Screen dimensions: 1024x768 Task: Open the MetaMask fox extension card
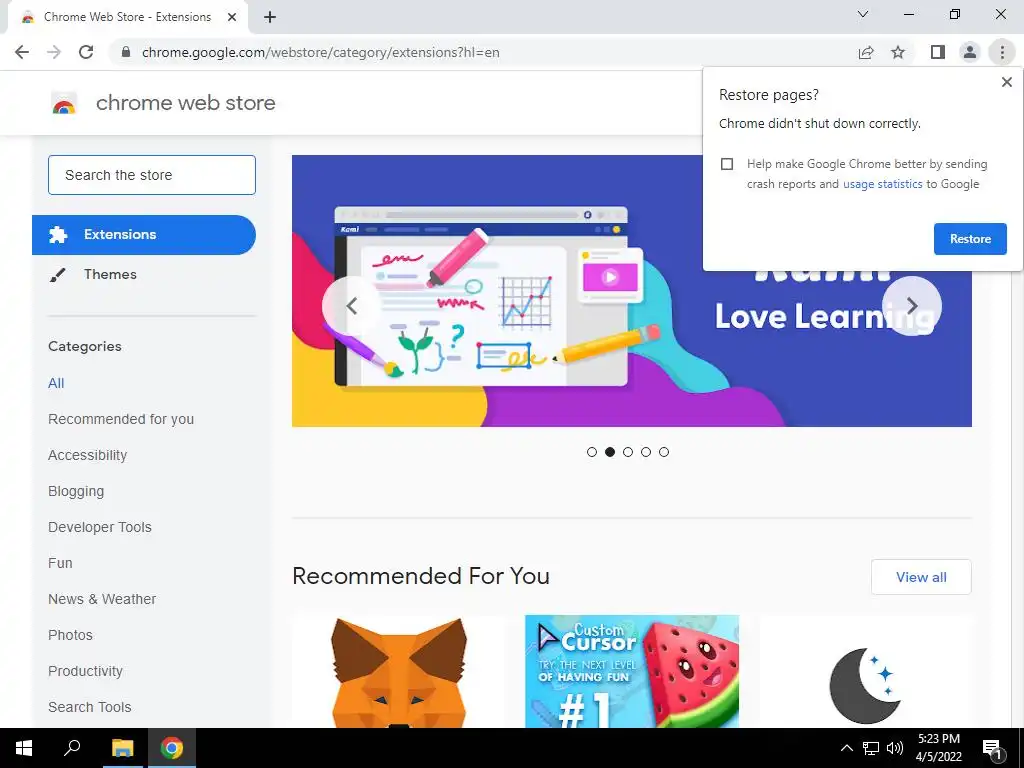(x=399, y=671)
